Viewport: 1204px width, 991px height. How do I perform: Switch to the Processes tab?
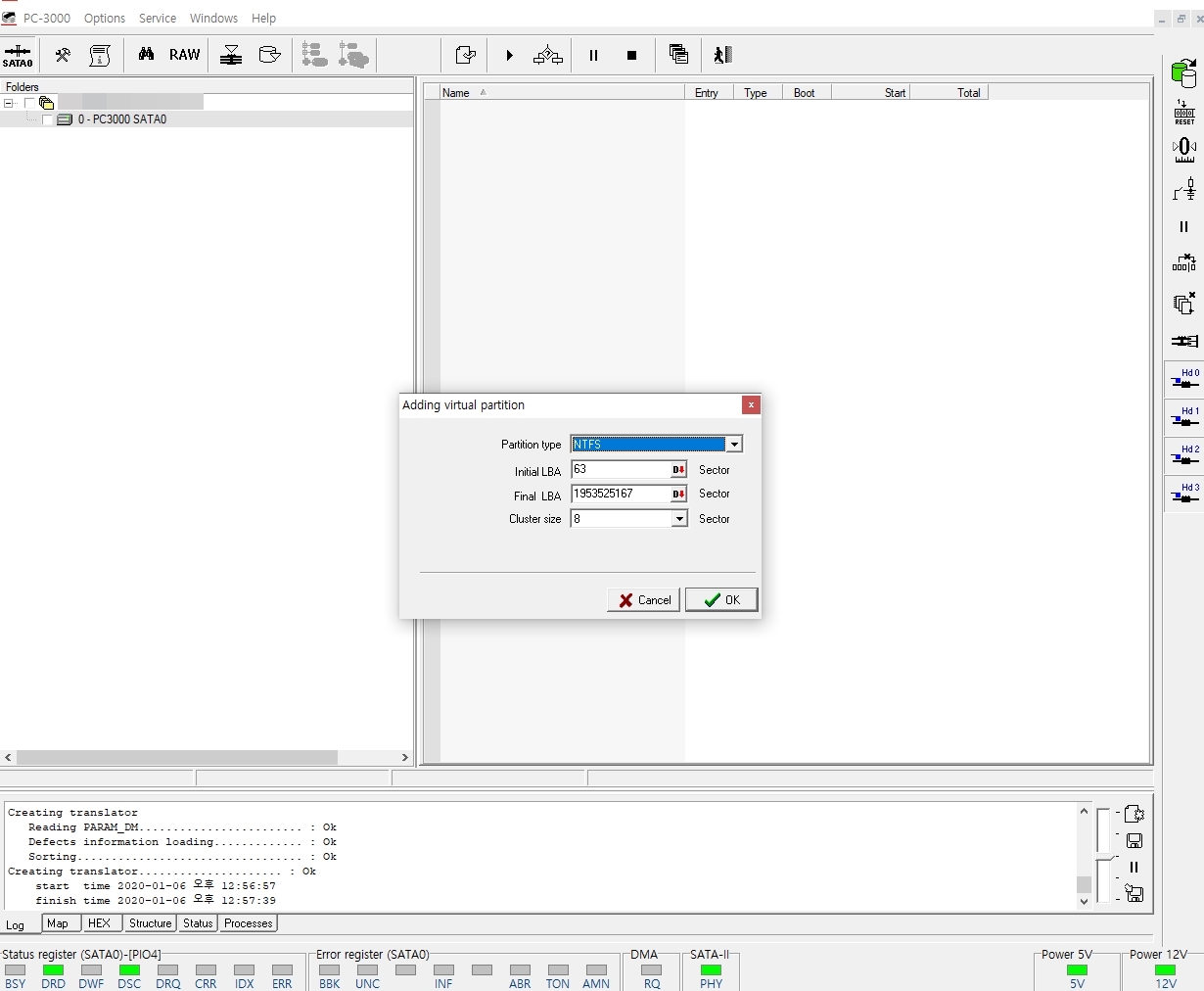tap(248, 923)
